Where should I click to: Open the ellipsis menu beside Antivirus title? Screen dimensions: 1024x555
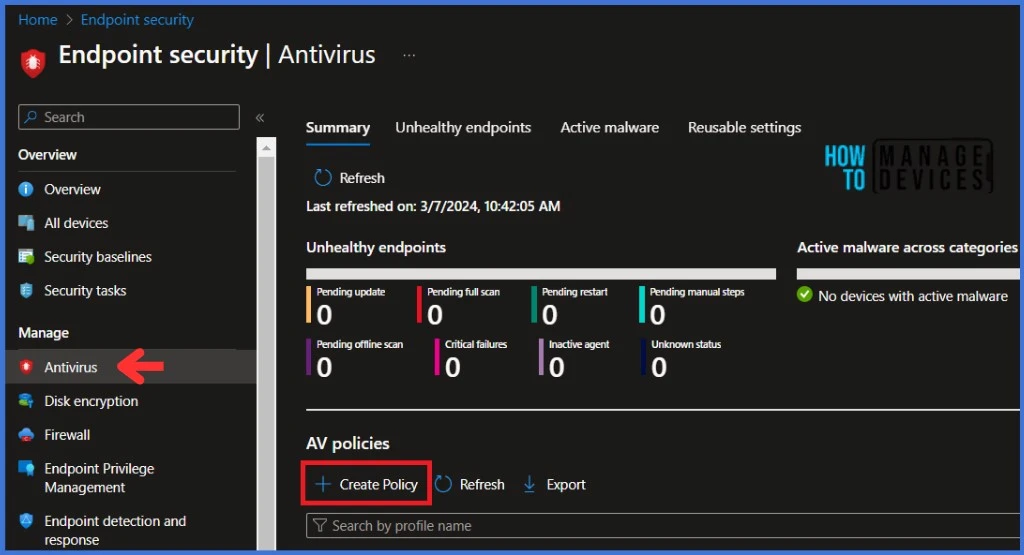pos(409,56)
